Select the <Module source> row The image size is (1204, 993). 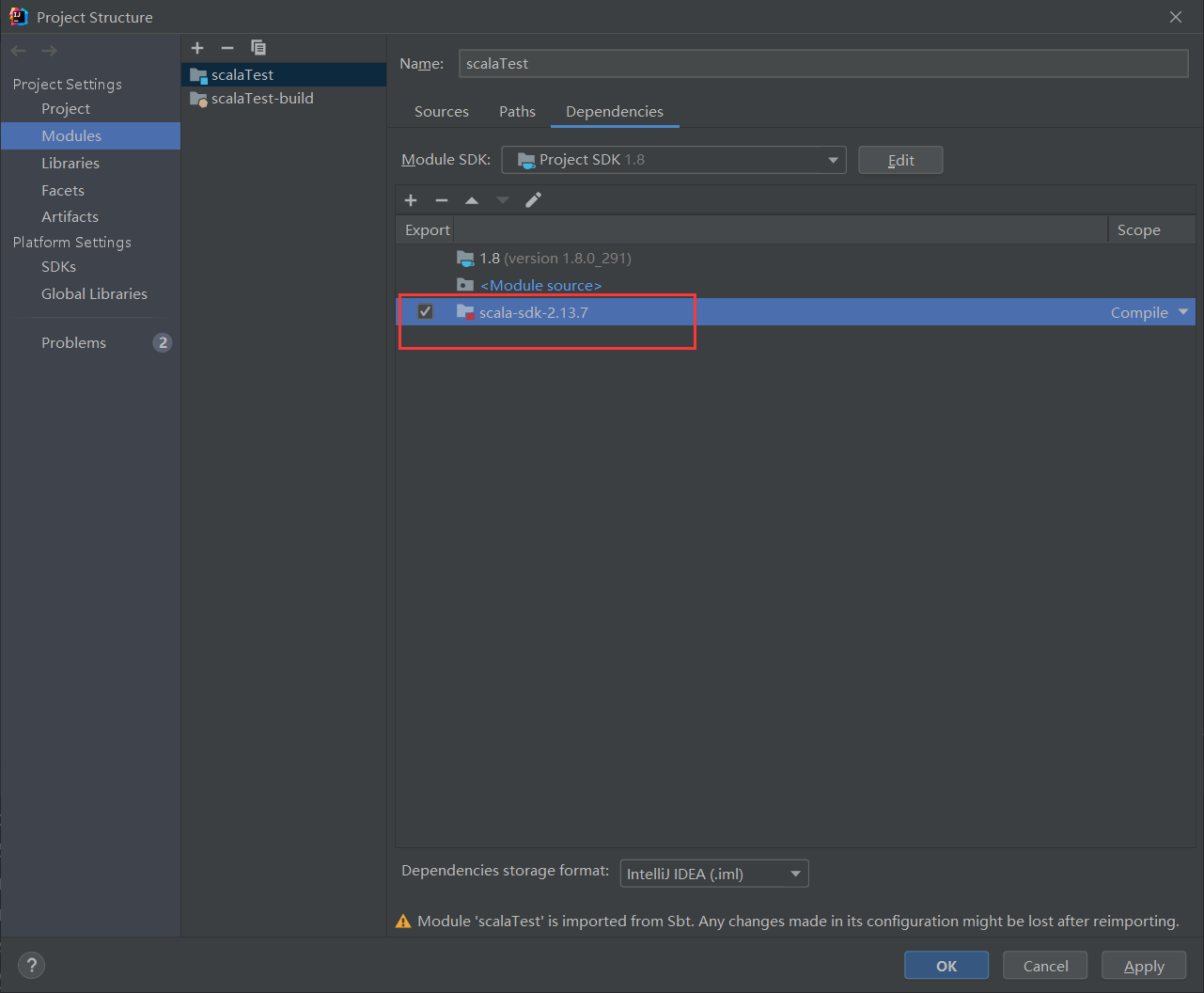coord(795,285)
